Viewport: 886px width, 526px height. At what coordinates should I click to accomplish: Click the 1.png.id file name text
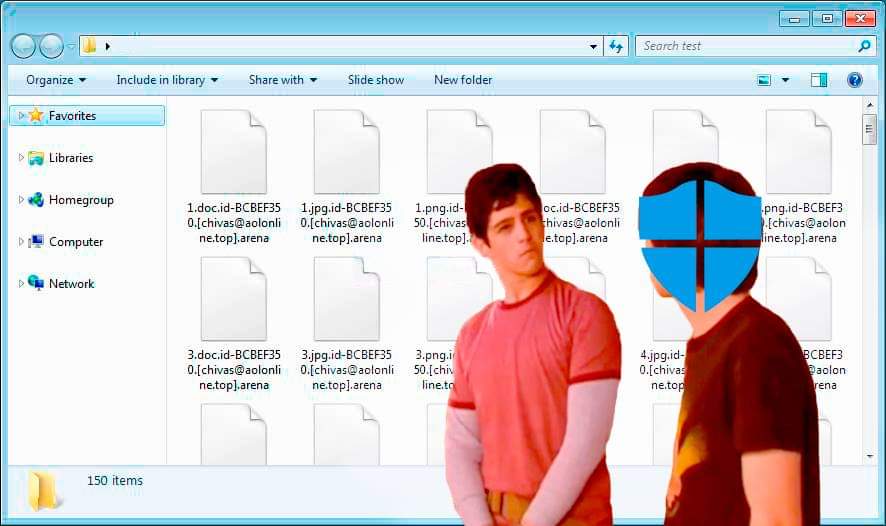[x=444, y=223]
